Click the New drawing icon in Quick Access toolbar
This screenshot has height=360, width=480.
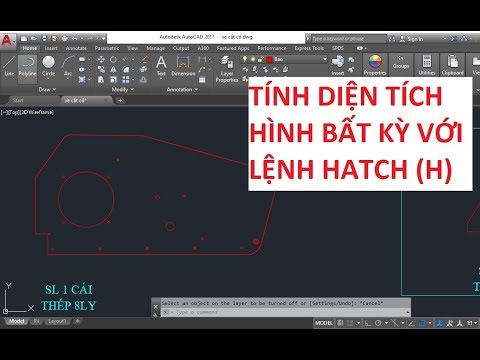point(24,39)
